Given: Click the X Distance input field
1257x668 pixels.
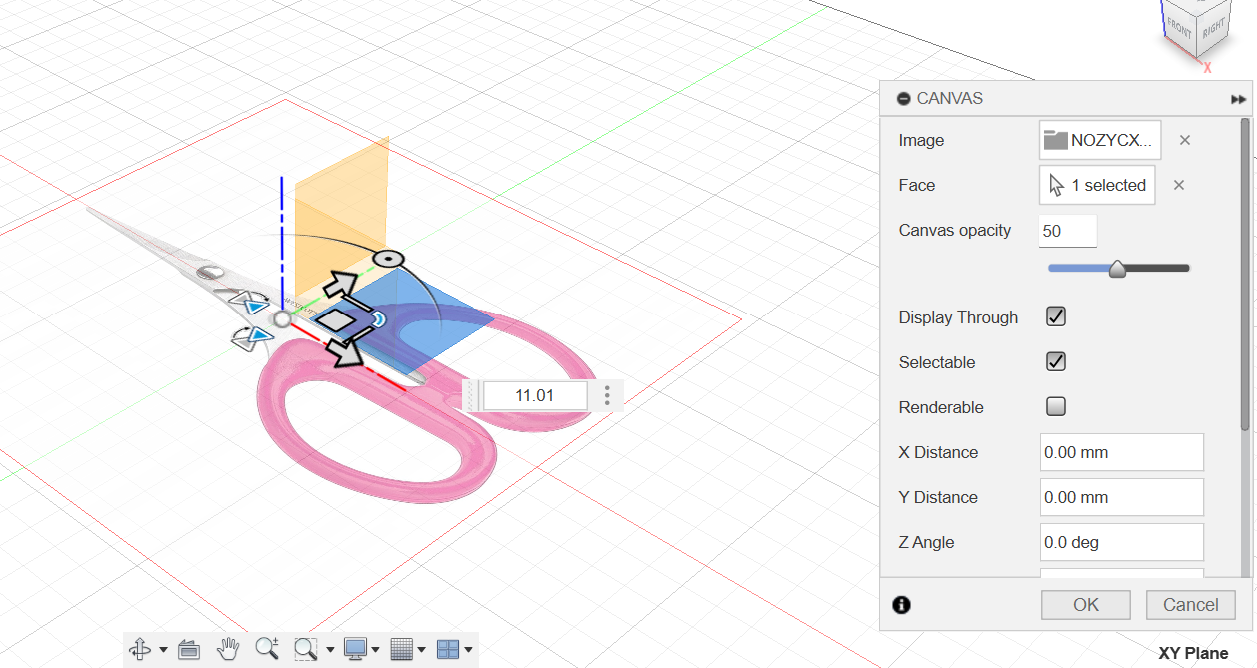Looking at the screenshot, I should (x=1121, y=452).
